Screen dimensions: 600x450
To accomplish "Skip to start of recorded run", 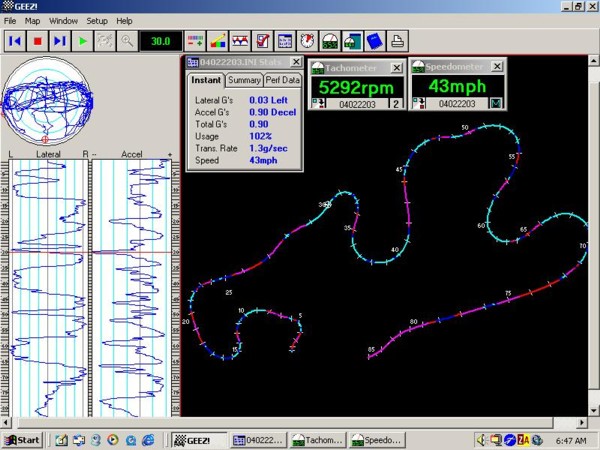I will pos(15,41).
